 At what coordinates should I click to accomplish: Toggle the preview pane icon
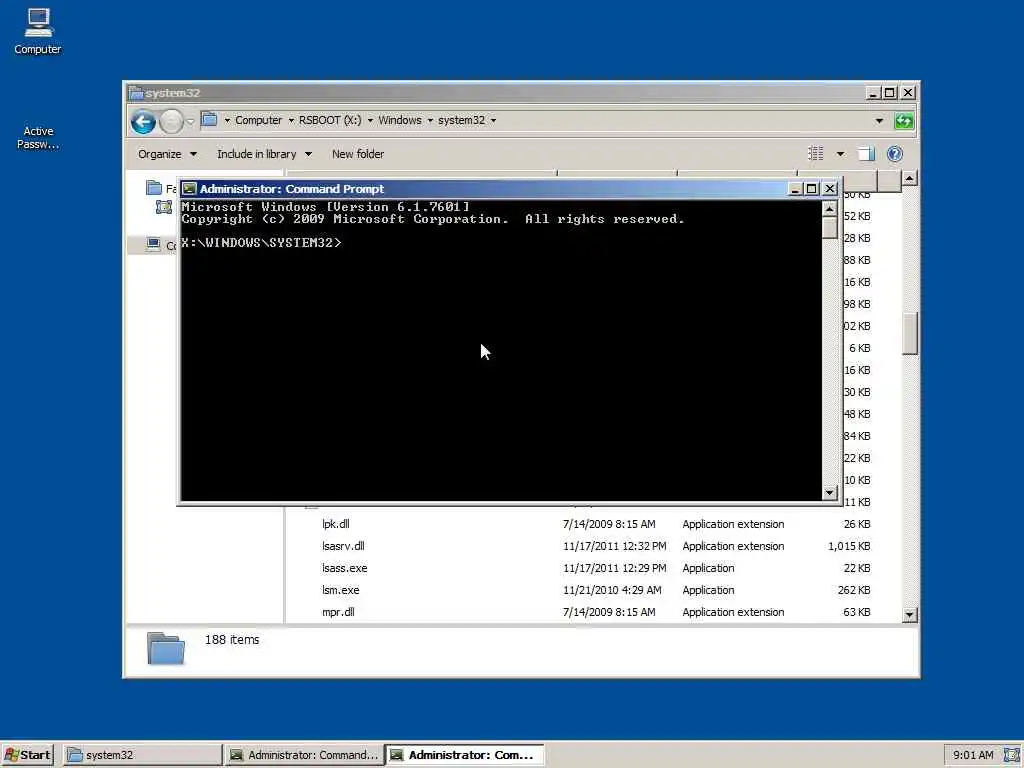(x=866, y=153)
